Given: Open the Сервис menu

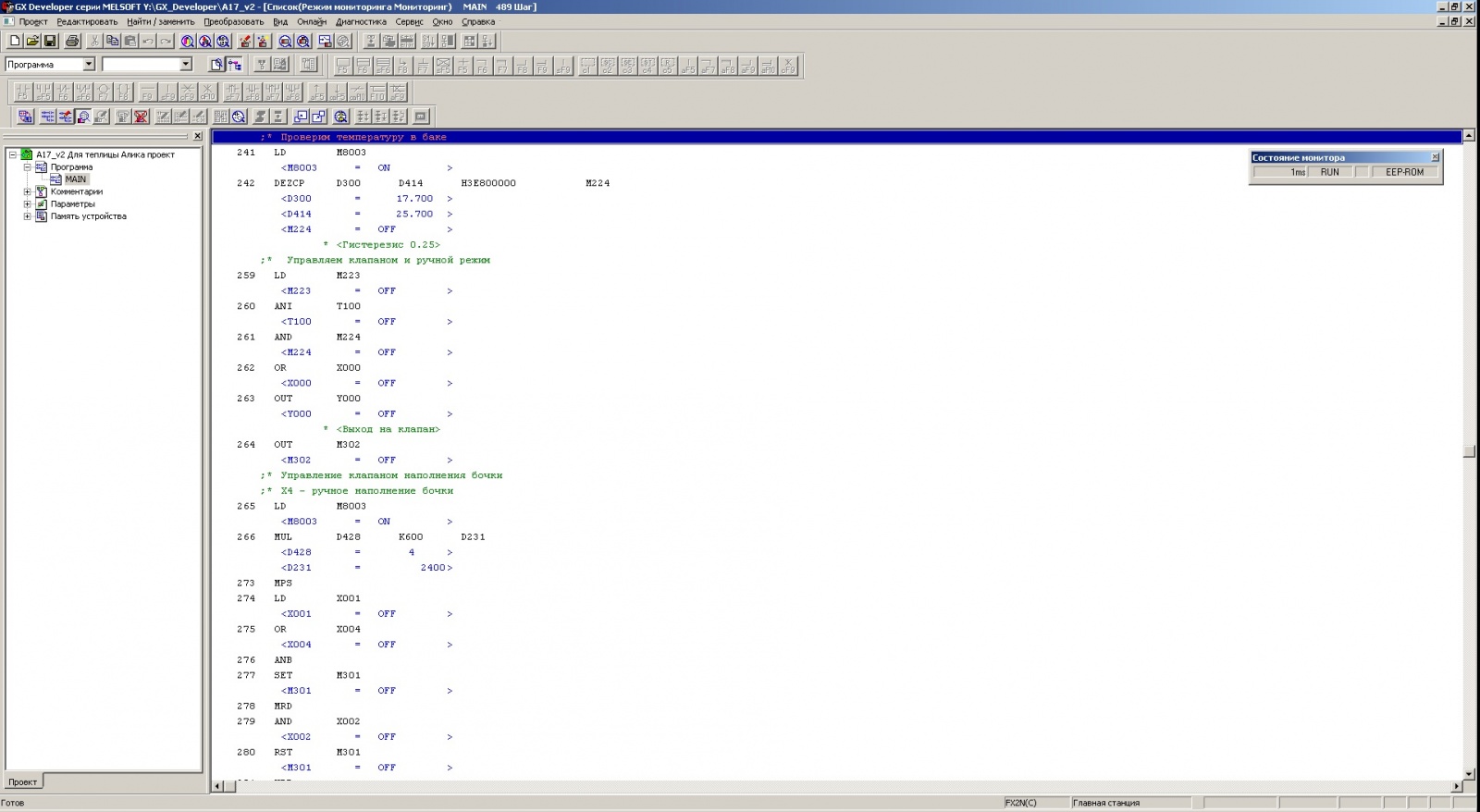Looking at the screenshot, I should (409, 21).
